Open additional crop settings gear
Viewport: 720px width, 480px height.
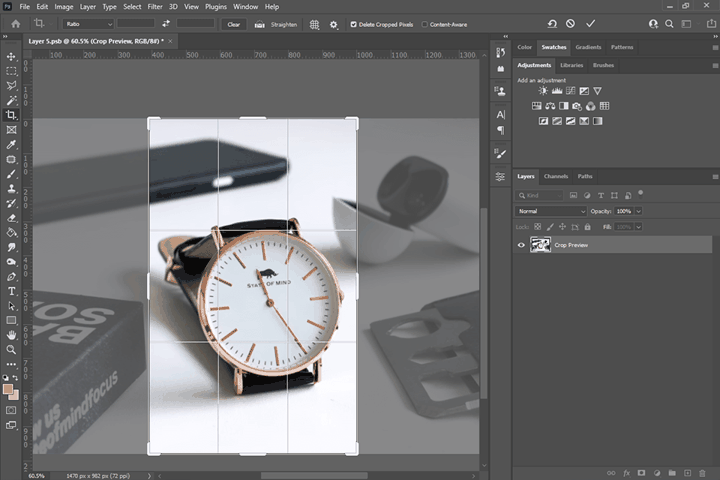click(x=334, y=24)
